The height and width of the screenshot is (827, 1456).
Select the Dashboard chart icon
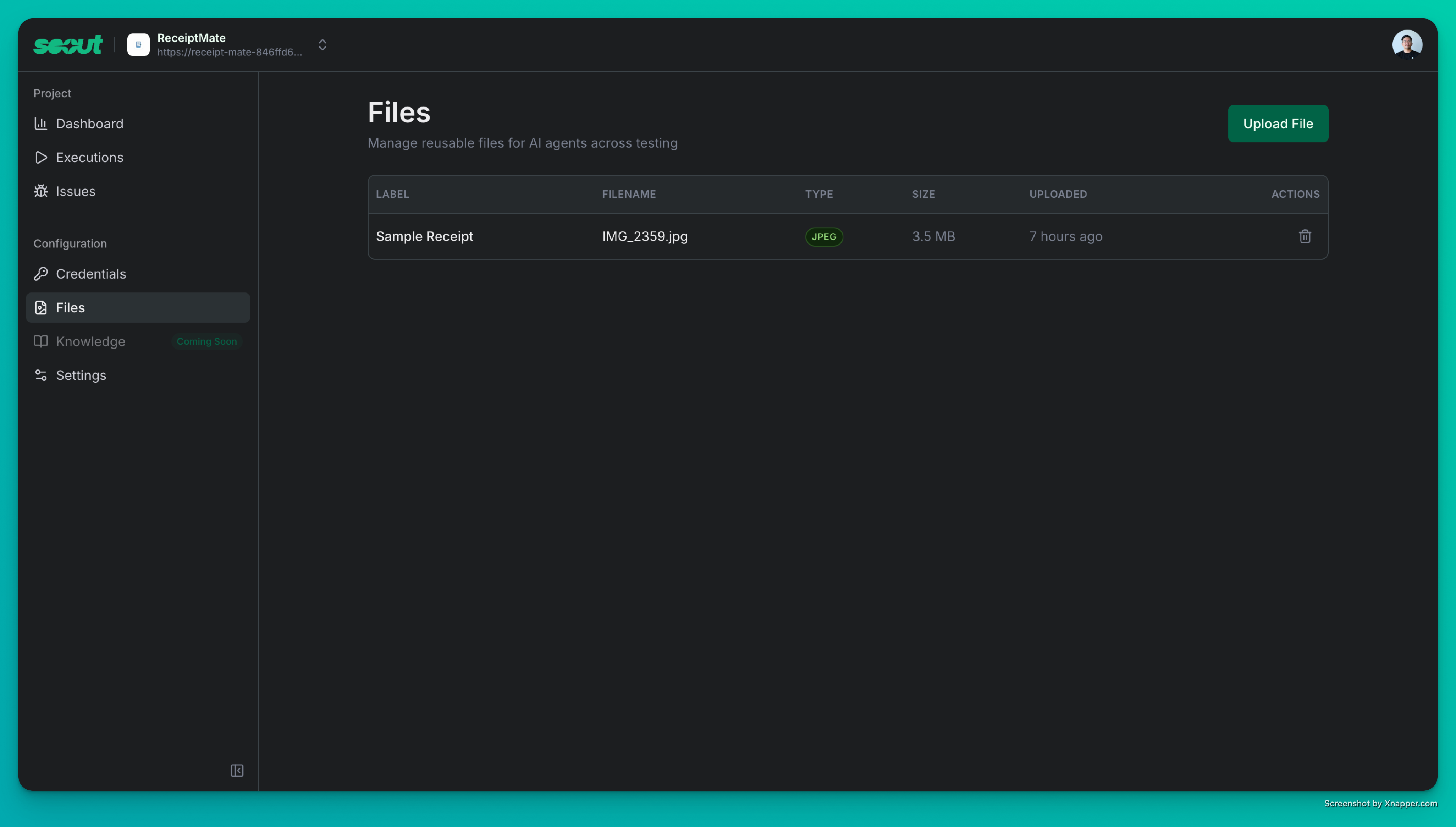(42, 123)
